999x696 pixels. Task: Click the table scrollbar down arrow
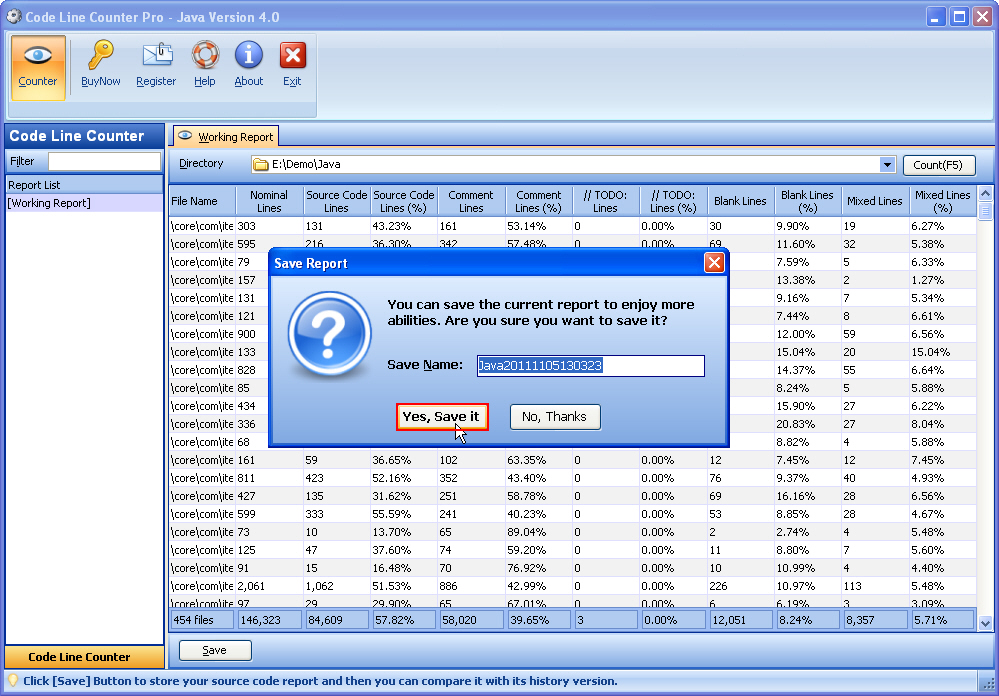[985, 624]
